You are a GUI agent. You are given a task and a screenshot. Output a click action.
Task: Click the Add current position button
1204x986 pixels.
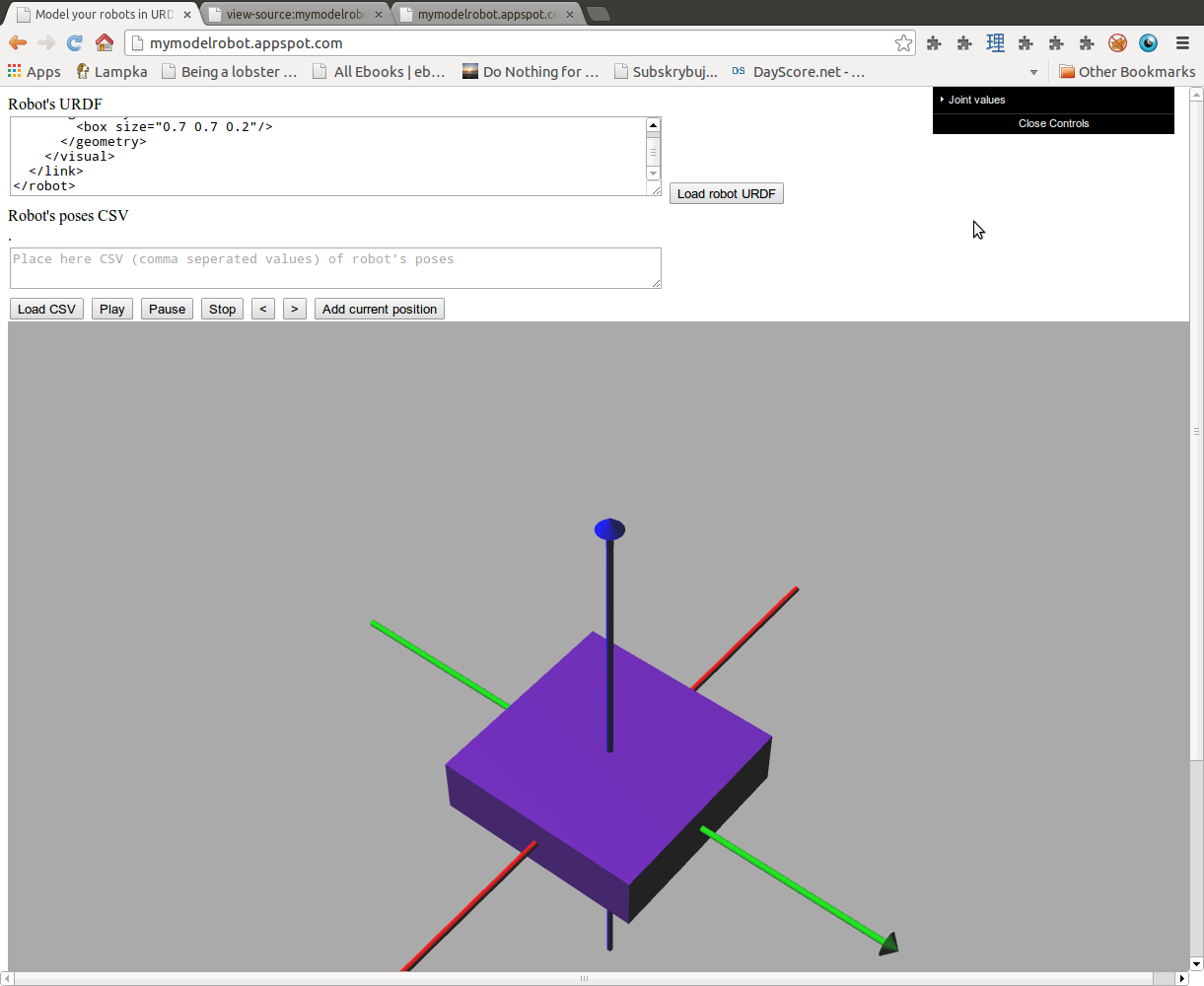click(380, 309)
